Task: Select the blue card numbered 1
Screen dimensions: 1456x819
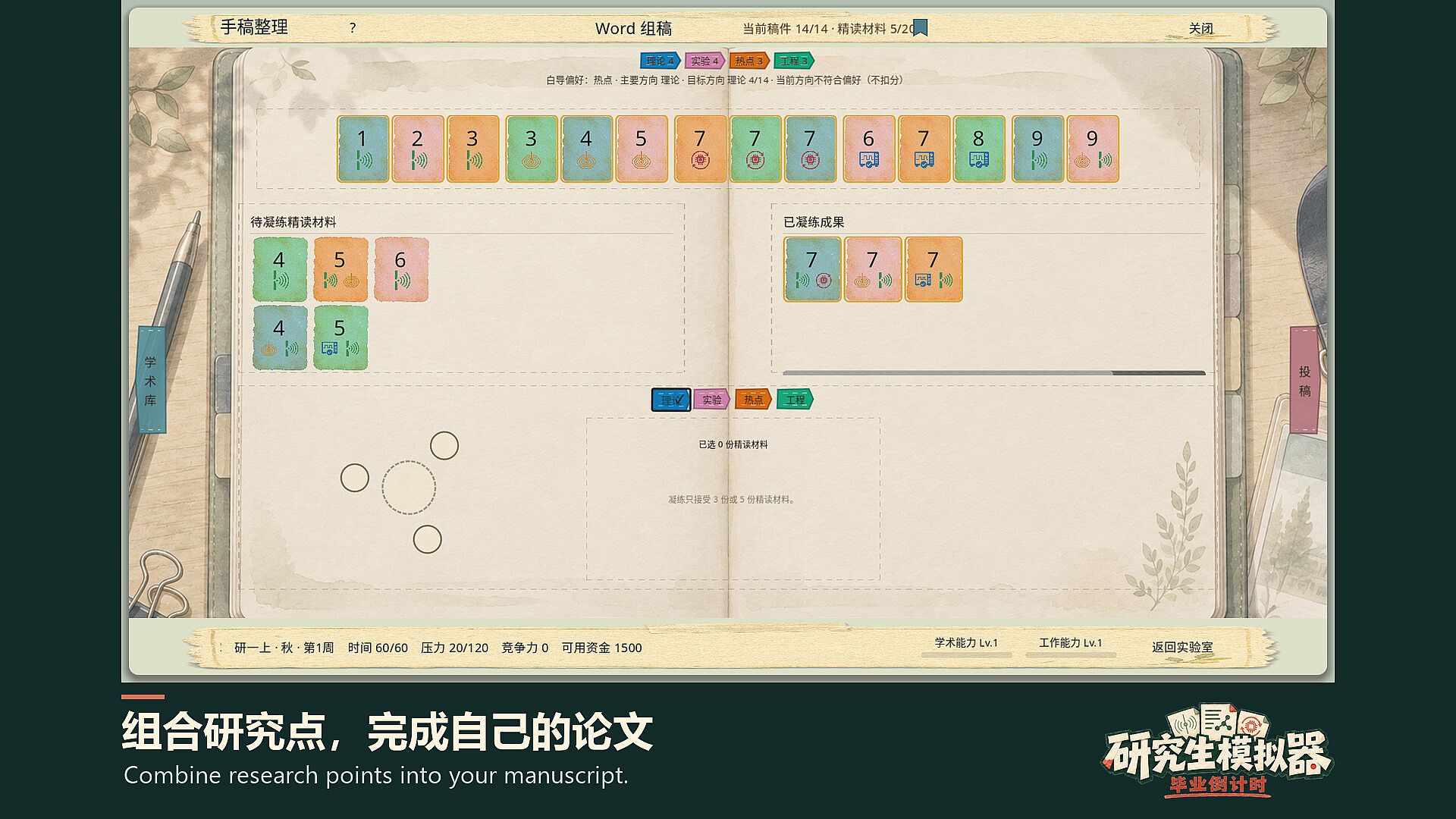Action: pos(362,149)
